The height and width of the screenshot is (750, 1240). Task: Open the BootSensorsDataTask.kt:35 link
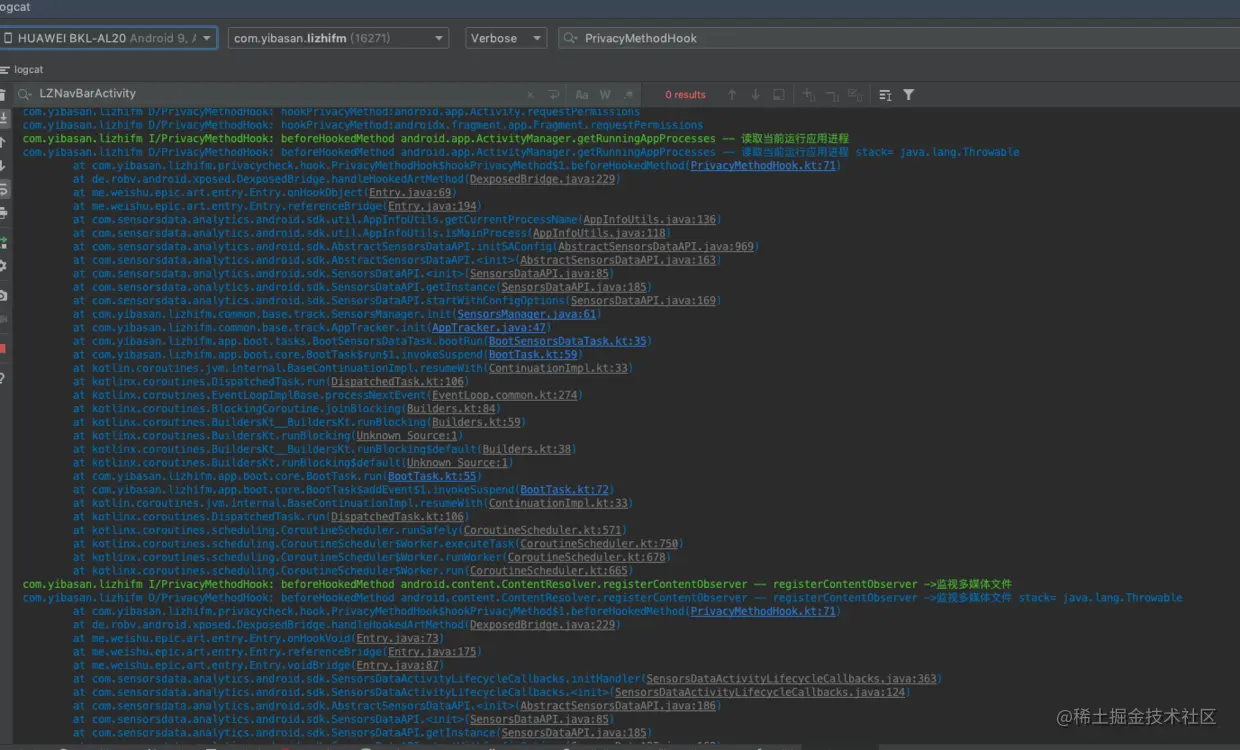(x=567, y=341)
